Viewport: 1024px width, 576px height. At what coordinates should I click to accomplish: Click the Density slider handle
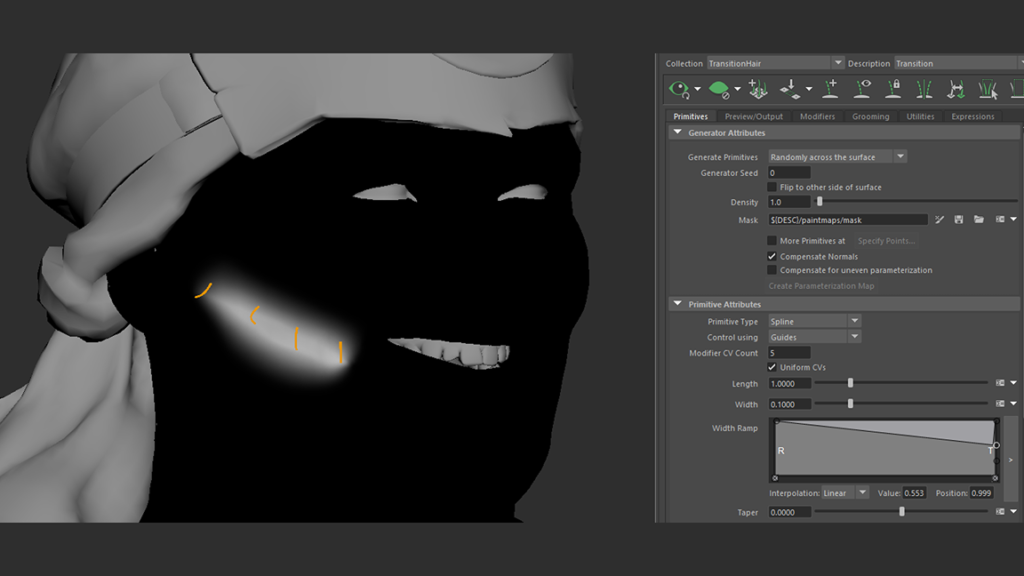click(x=820, y=202)
